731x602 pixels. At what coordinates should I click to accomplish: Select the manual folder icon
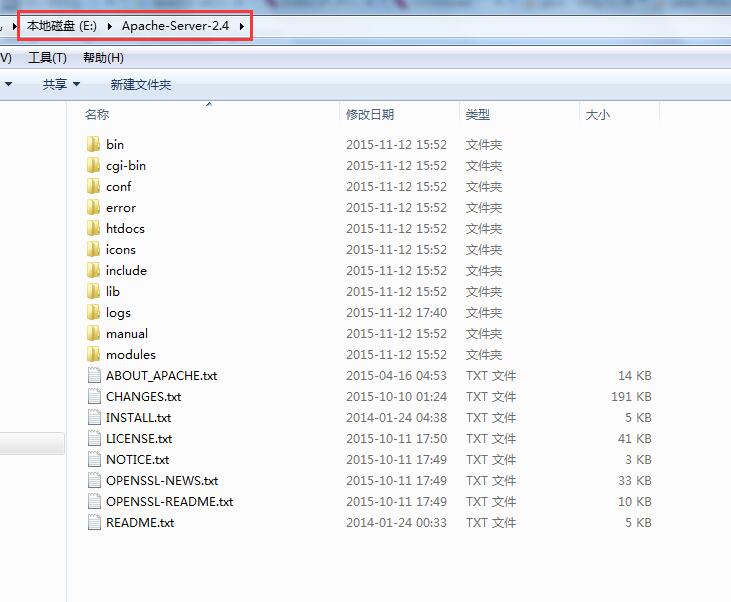click(93, 333)
